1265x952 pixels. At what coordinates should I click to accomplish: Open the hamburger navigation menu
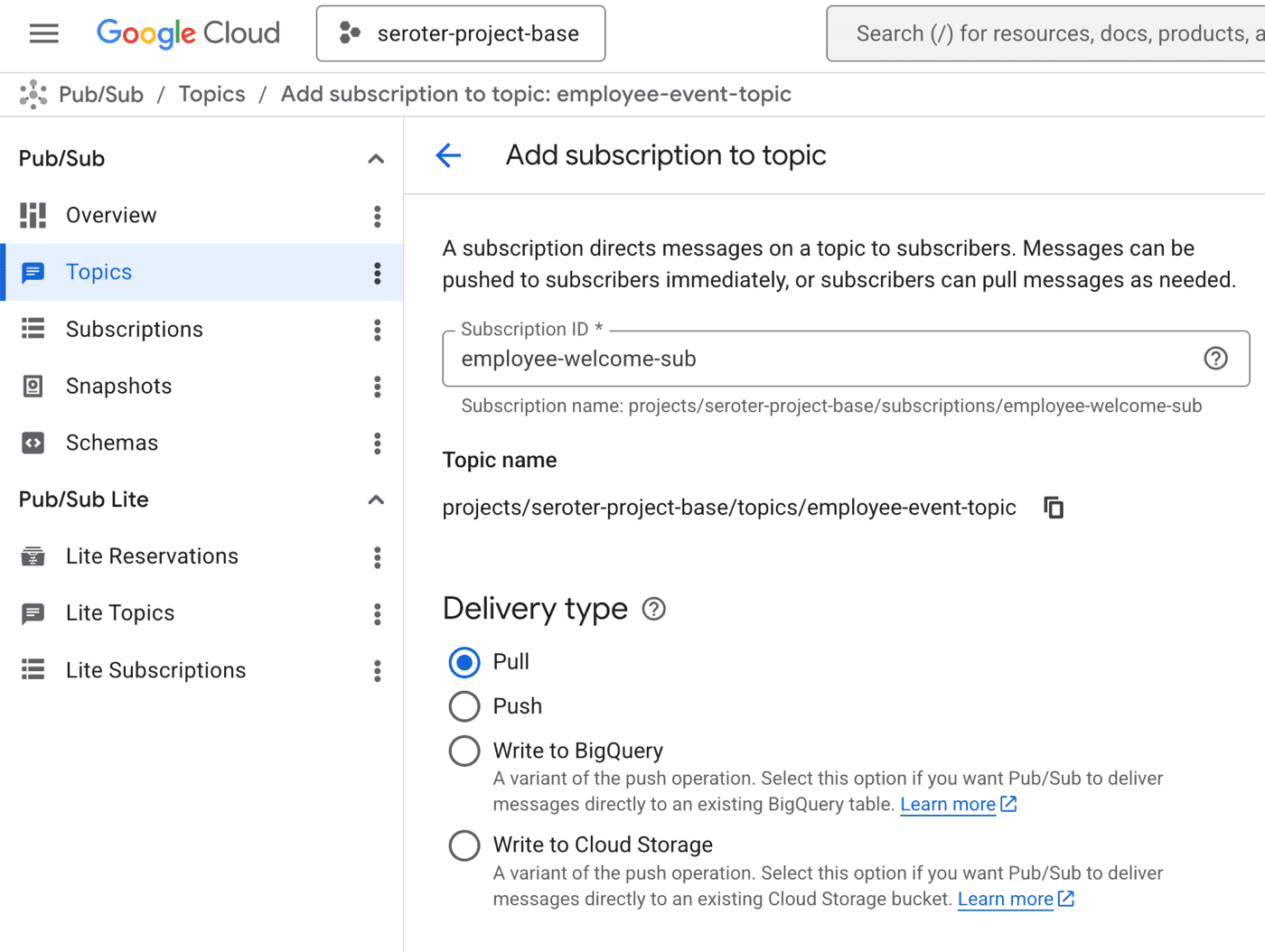pyautogui.click(x=43, y=33)
